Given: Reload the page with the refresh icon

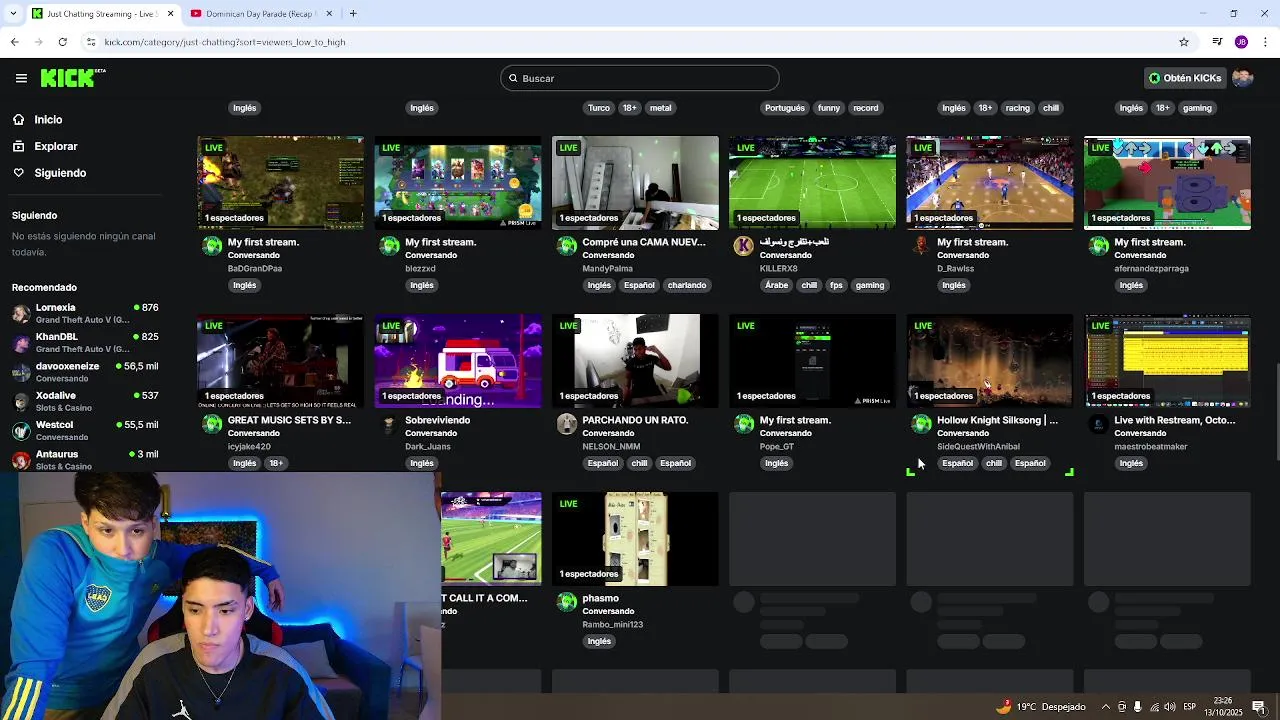Looking at the screenshot, I should tap(62, 42).
